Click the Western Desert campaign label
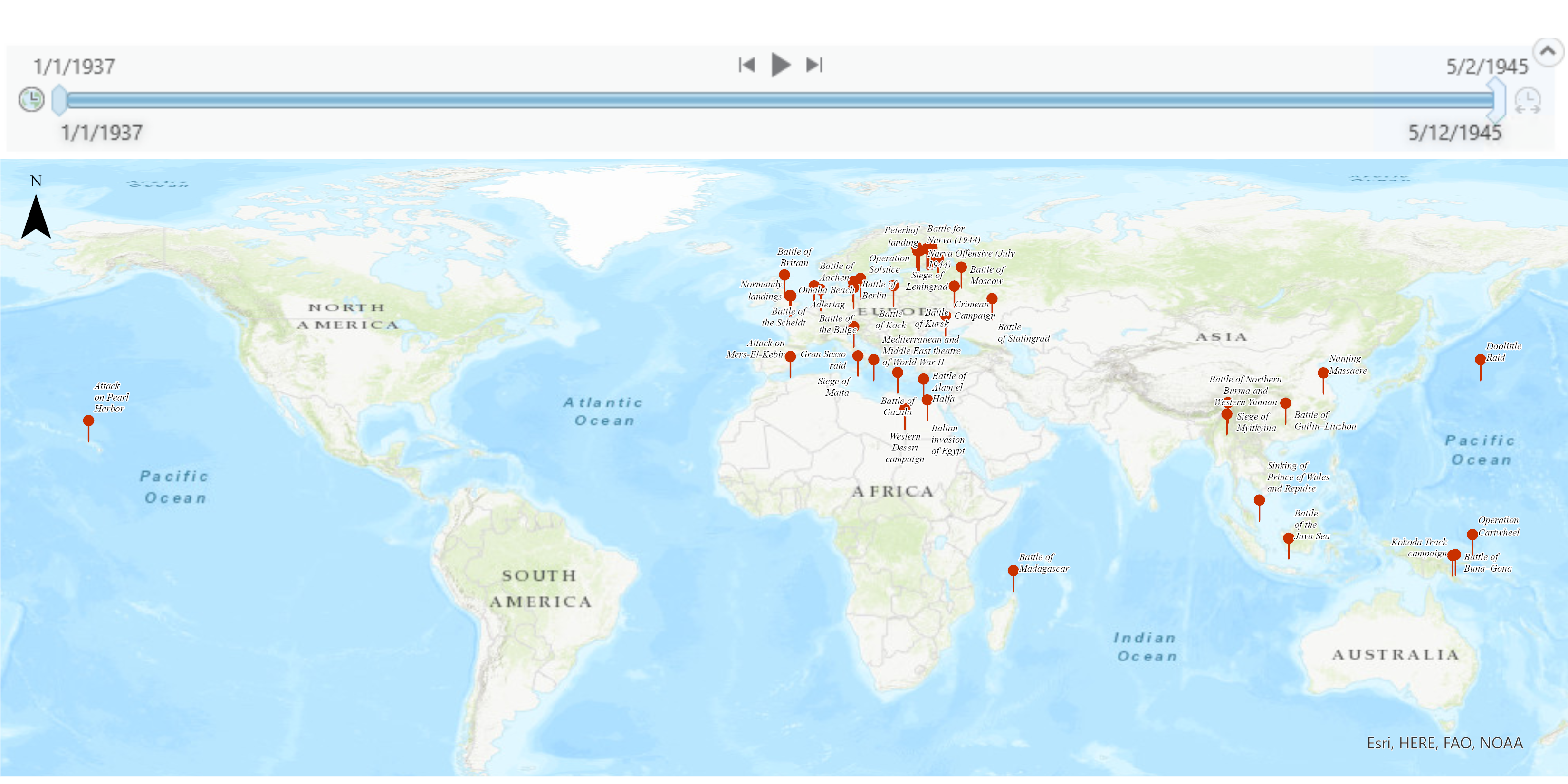The height and width of the screenshot is (784, 1568). tap(905, 448)
